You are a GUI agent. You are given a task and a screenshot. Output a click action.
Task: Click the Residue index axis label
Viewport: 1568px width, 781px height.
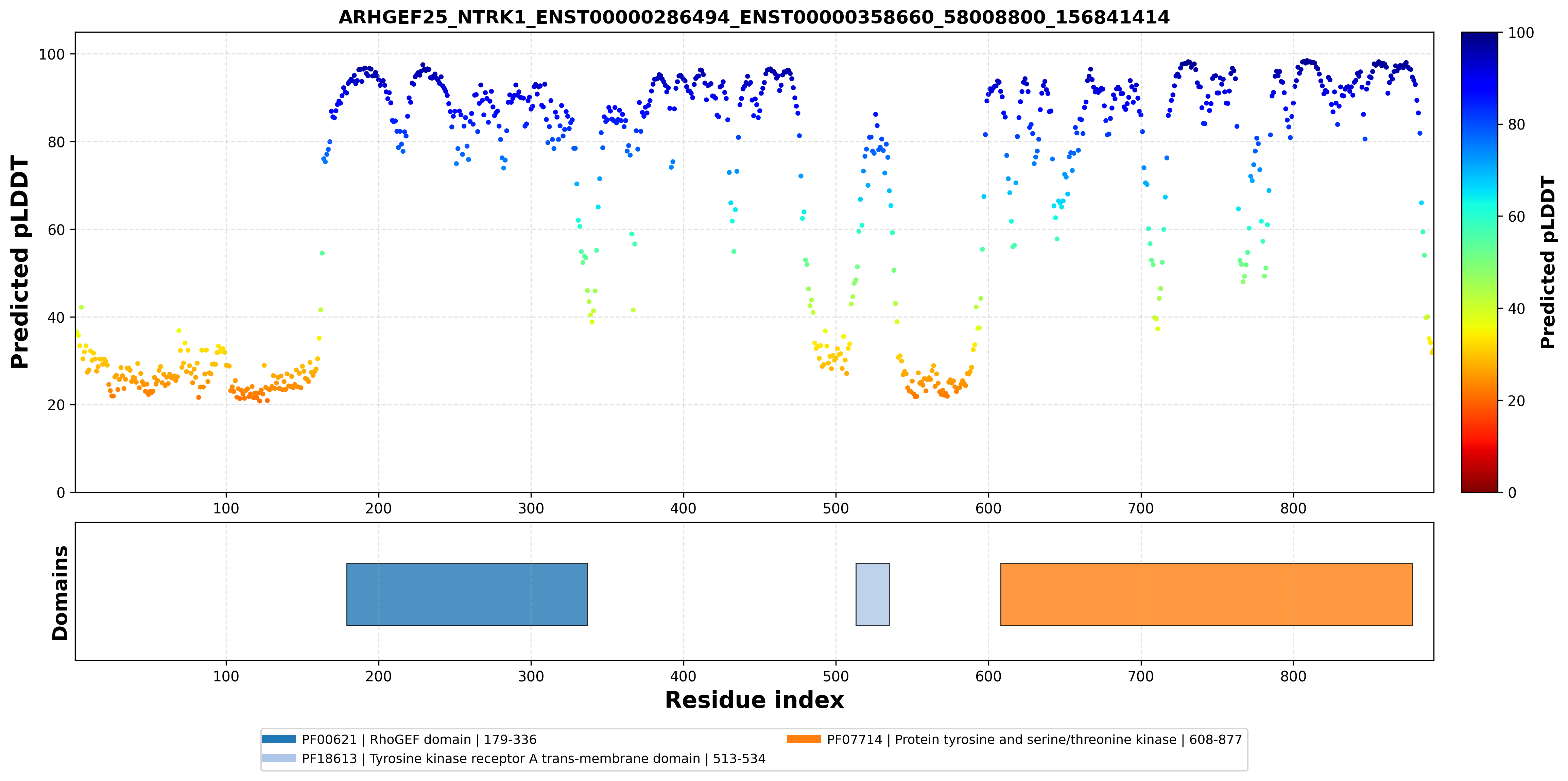point(754,700)
